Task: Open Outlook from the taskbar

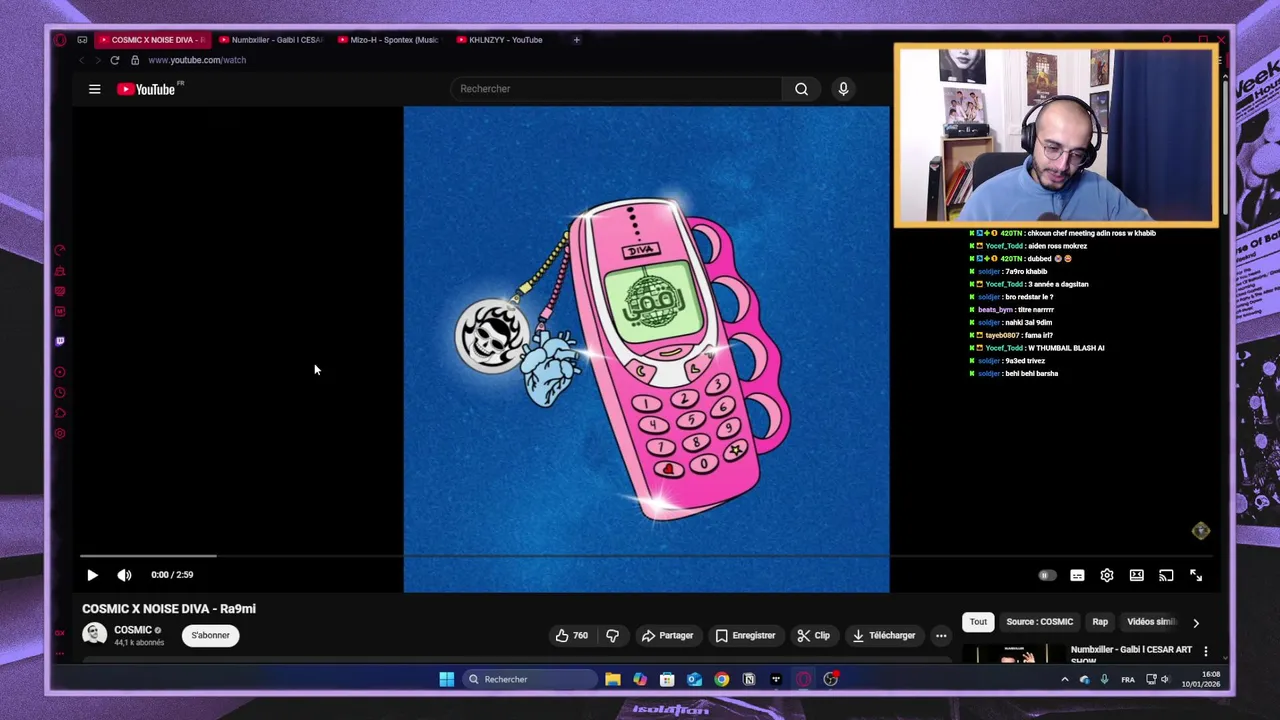Action: 694,679
